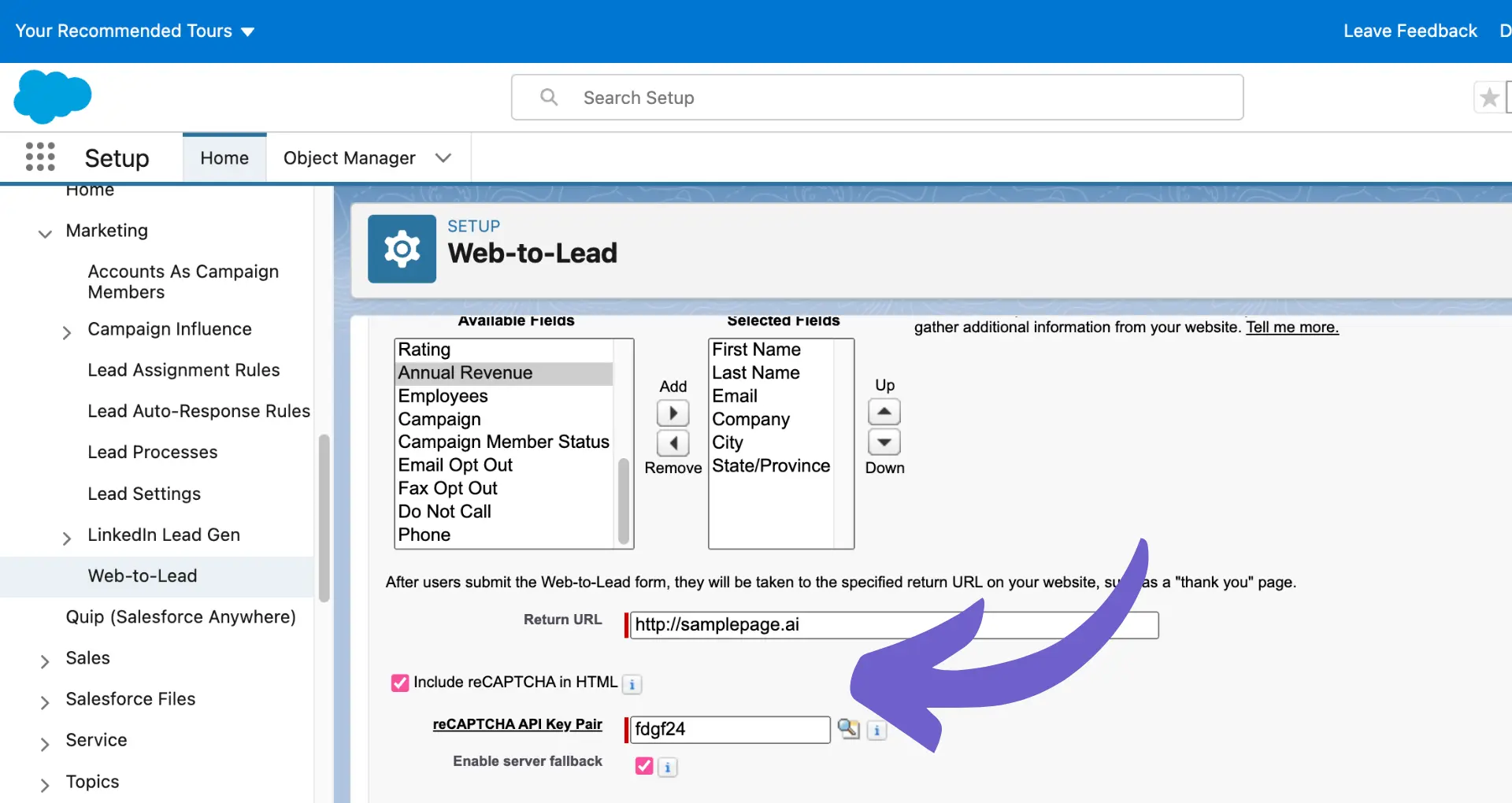
Task: Open reCAPTCHA key pair lookup icon
Action: click(848, 729)
